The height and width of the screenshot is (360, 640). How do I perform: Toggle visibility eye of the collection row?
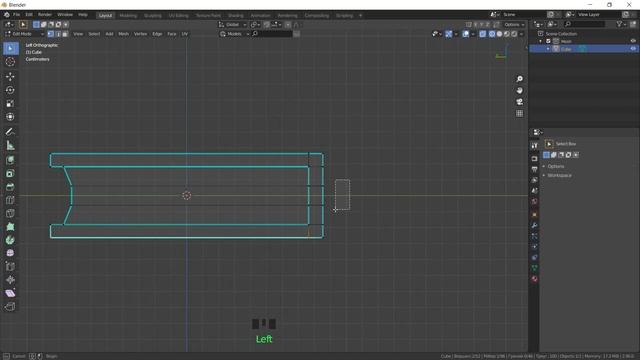[633, 41]
